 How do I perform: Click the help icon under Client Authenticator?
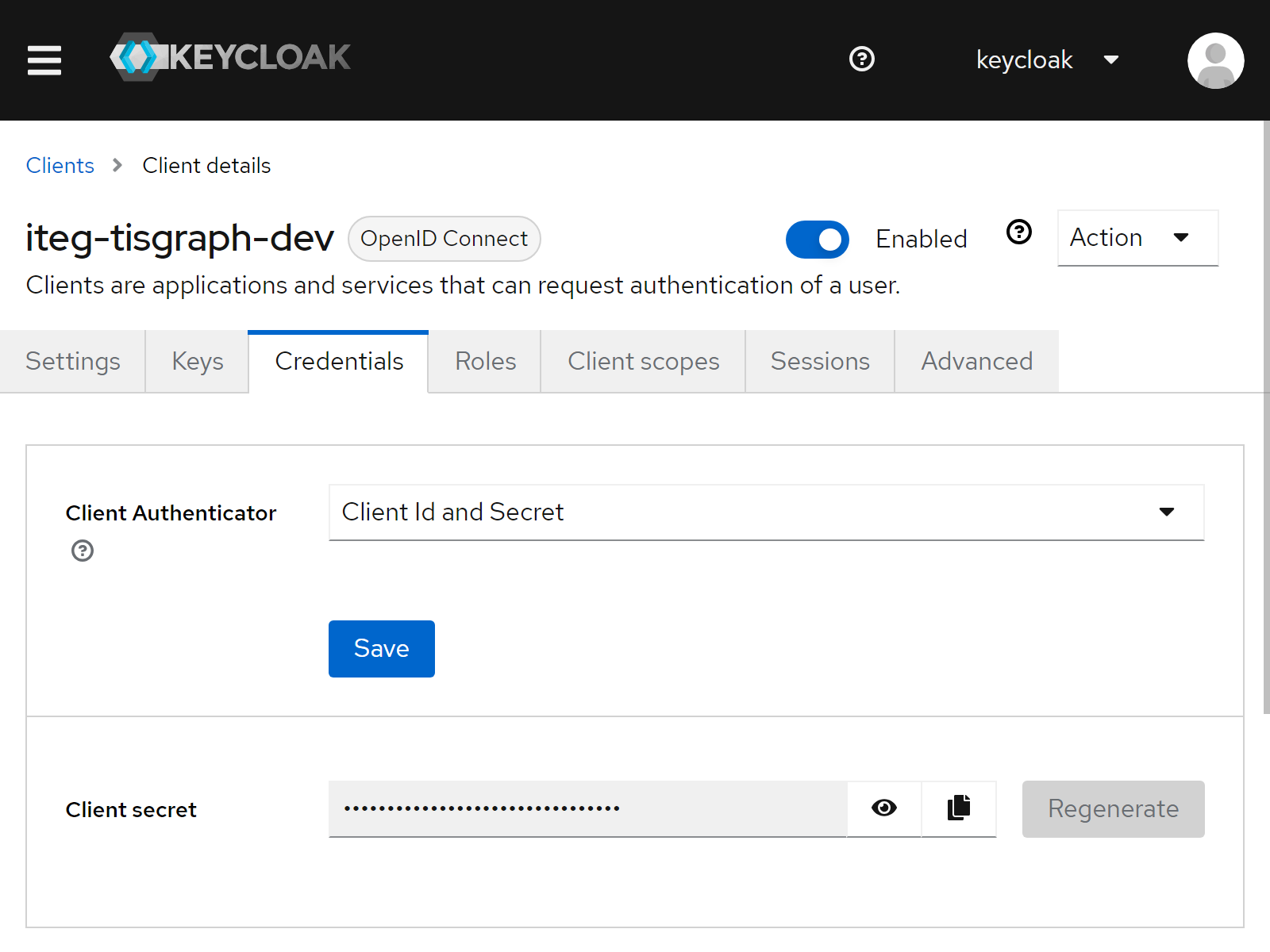[82, 551]
